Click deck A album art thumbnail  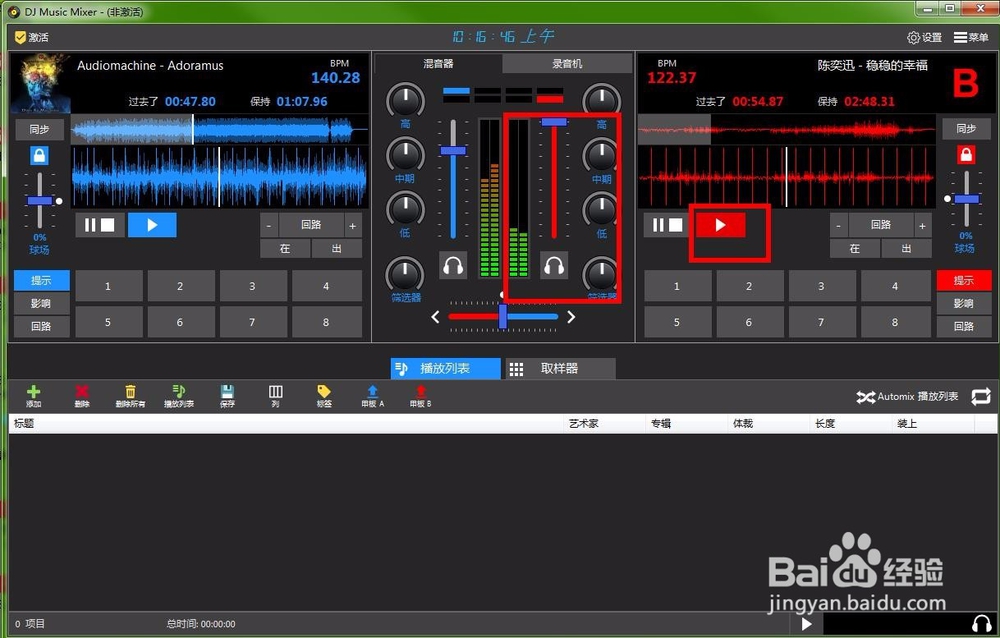tap(40, 84)
